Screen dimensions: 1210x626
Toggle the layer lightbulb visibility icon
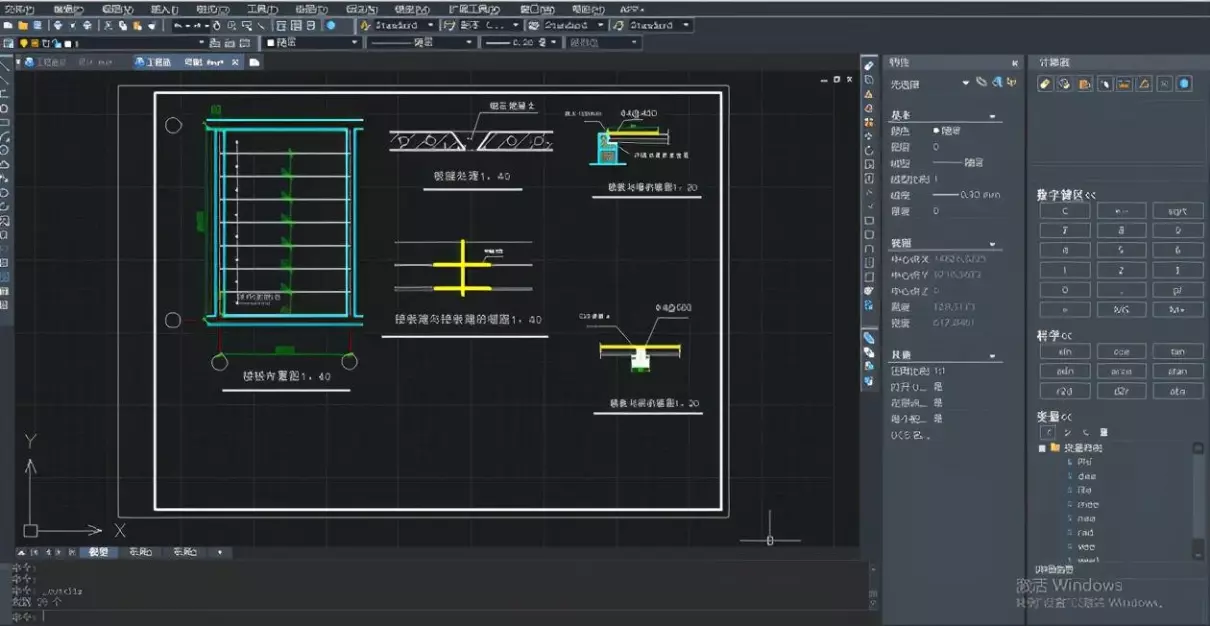pos(22,43)
